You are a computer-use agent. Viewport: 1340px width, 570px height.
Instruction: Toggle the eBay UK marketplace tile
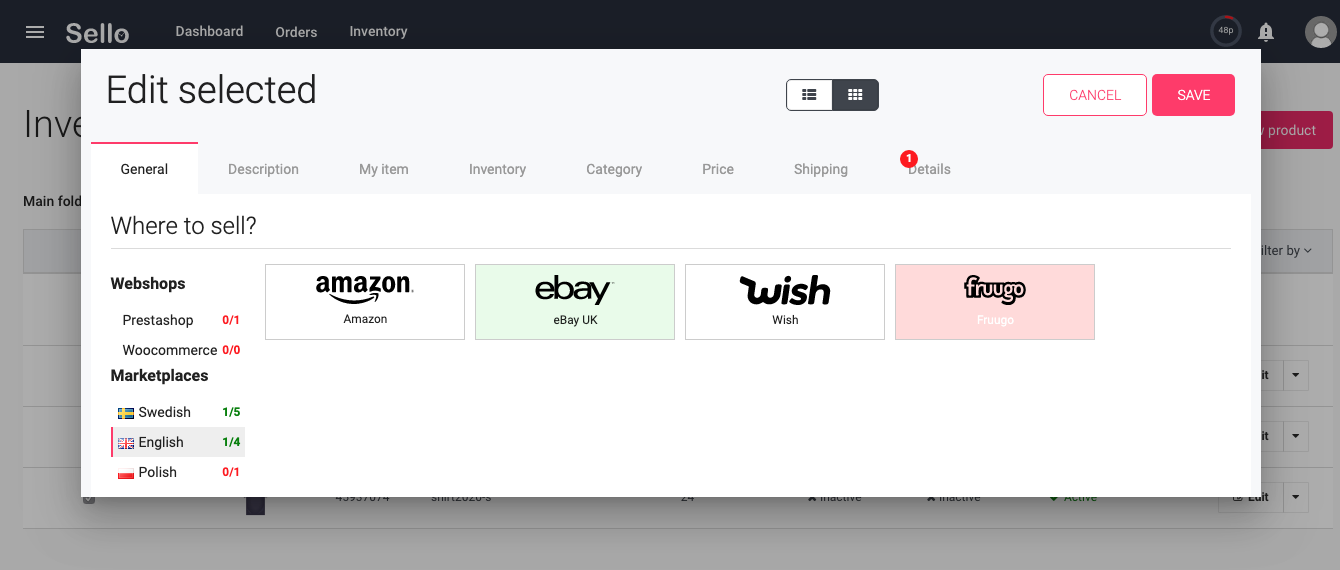coord(575,302)
